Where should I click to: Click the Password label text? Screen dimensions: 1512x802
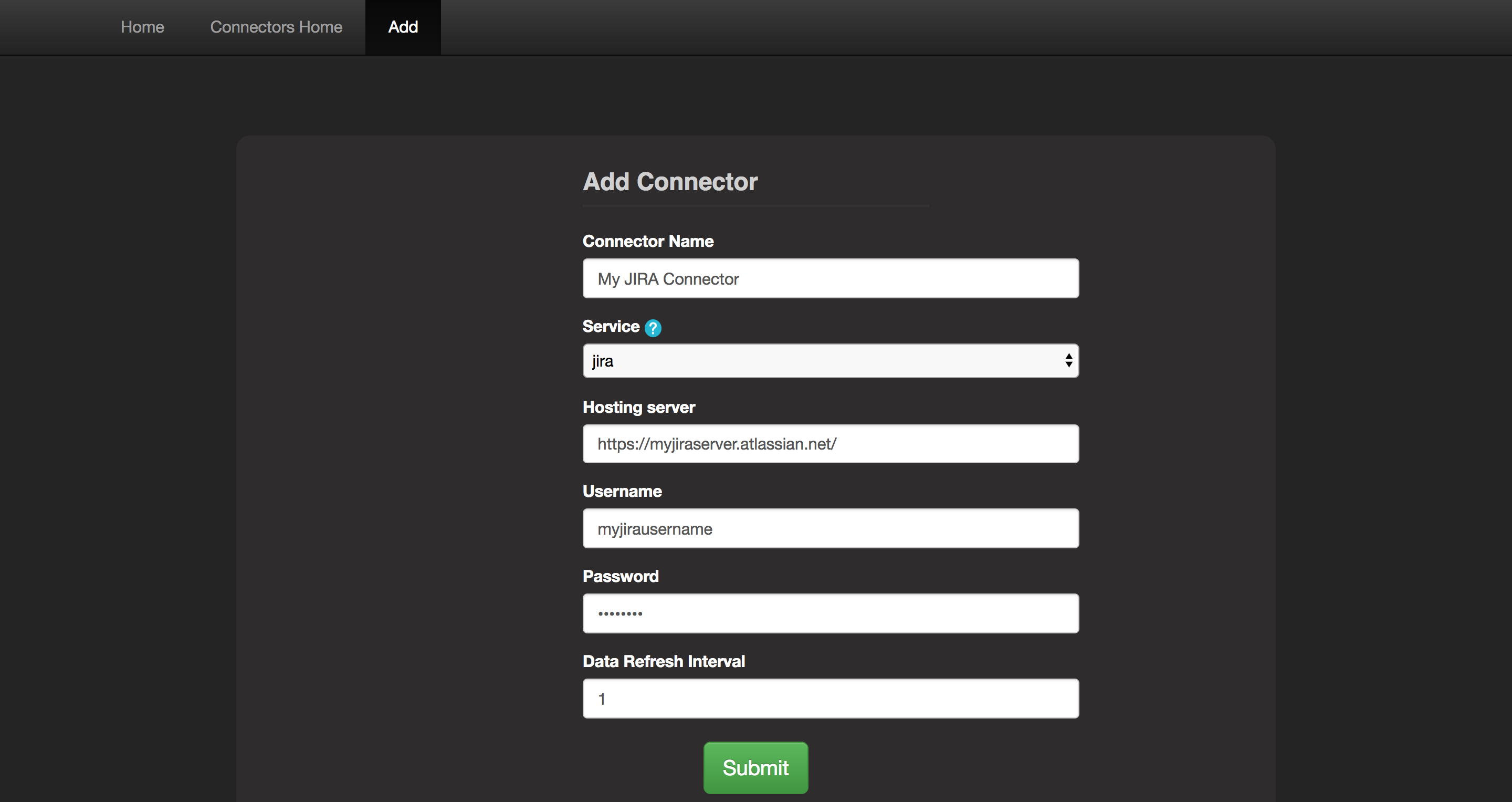pyautogui.click(x=621, y=577)
